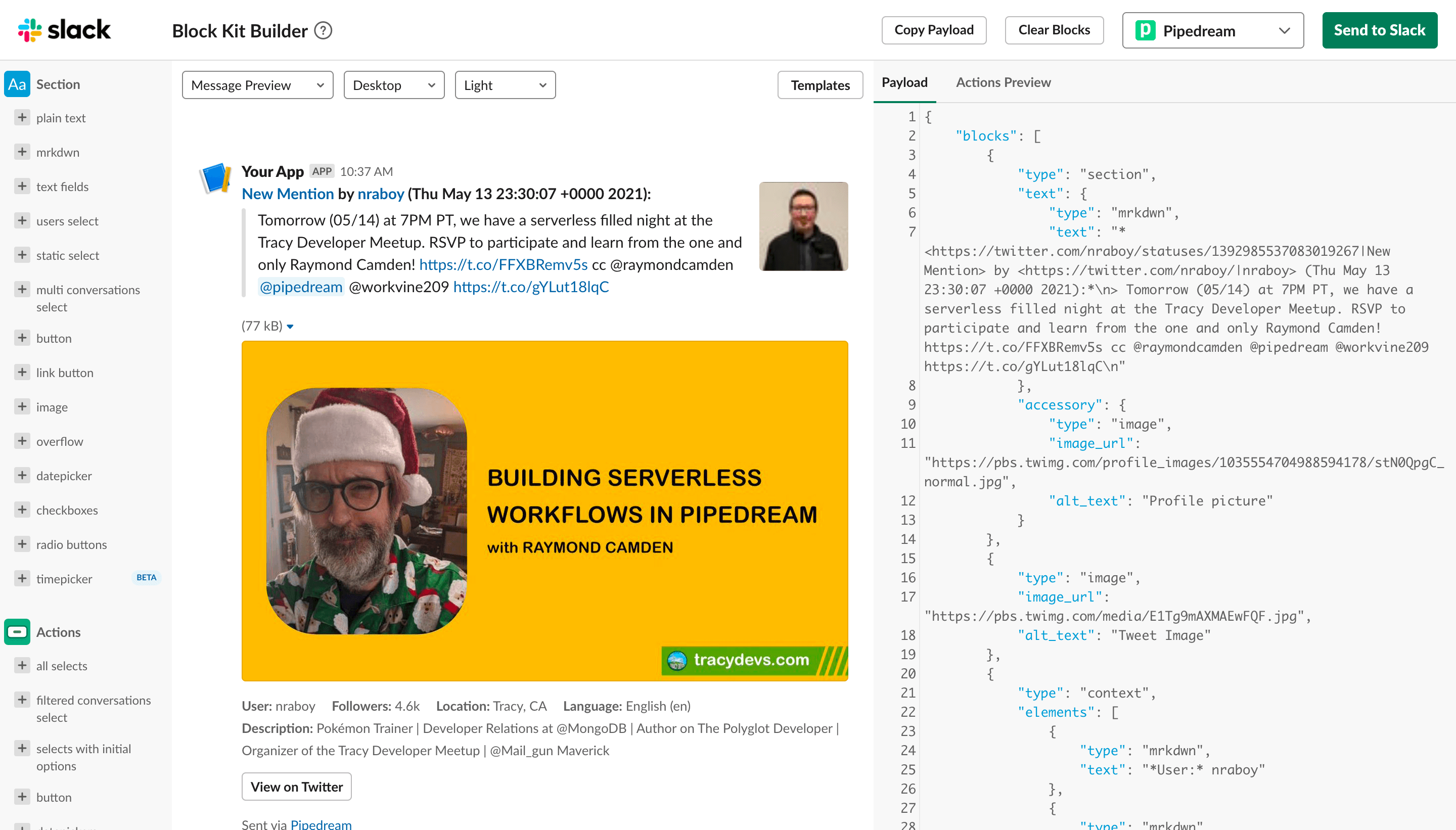Collapse image using 77 kB arrow
This screenshot has width=1456, height=830.
click(x=290, y=327)
